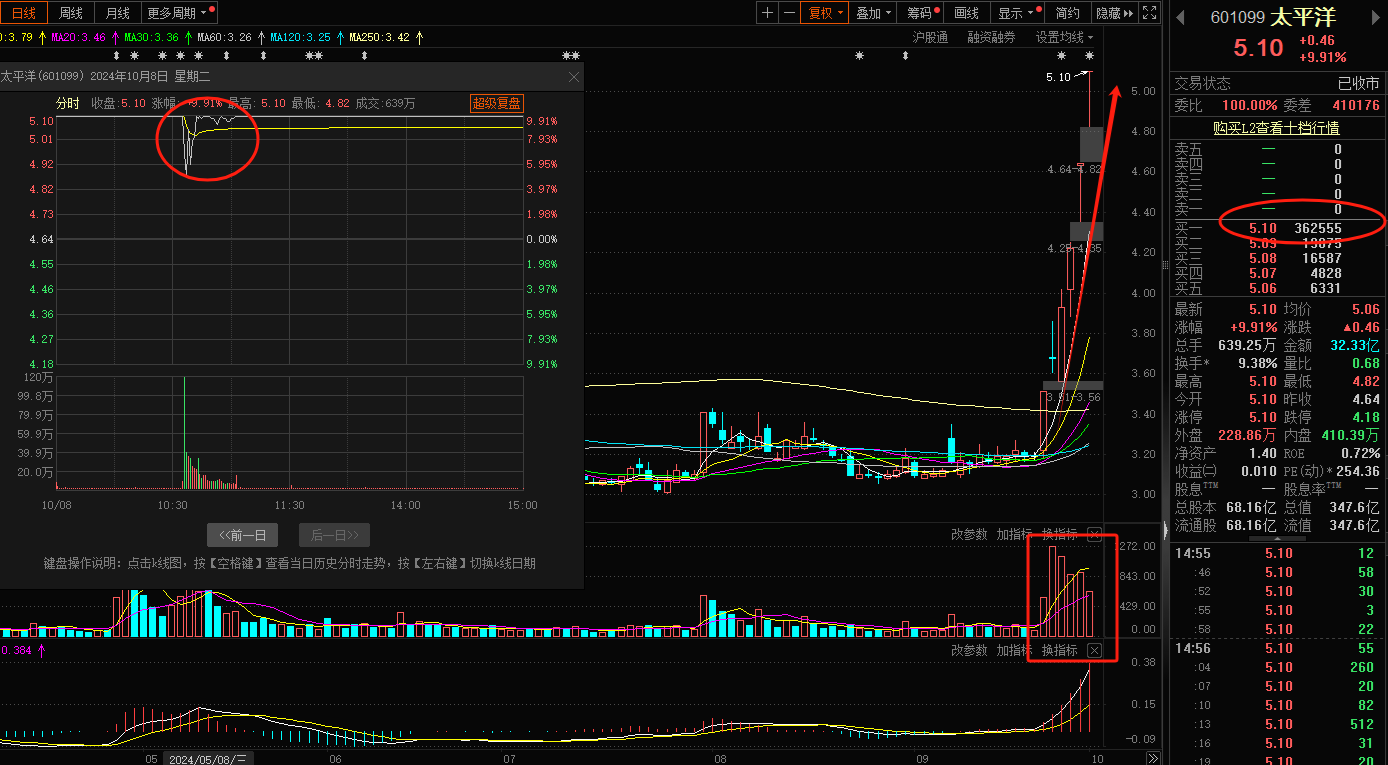Click stock name 太平洋 header
Viewport: 1388px width, 765px height.
[x=1303, y=17]
